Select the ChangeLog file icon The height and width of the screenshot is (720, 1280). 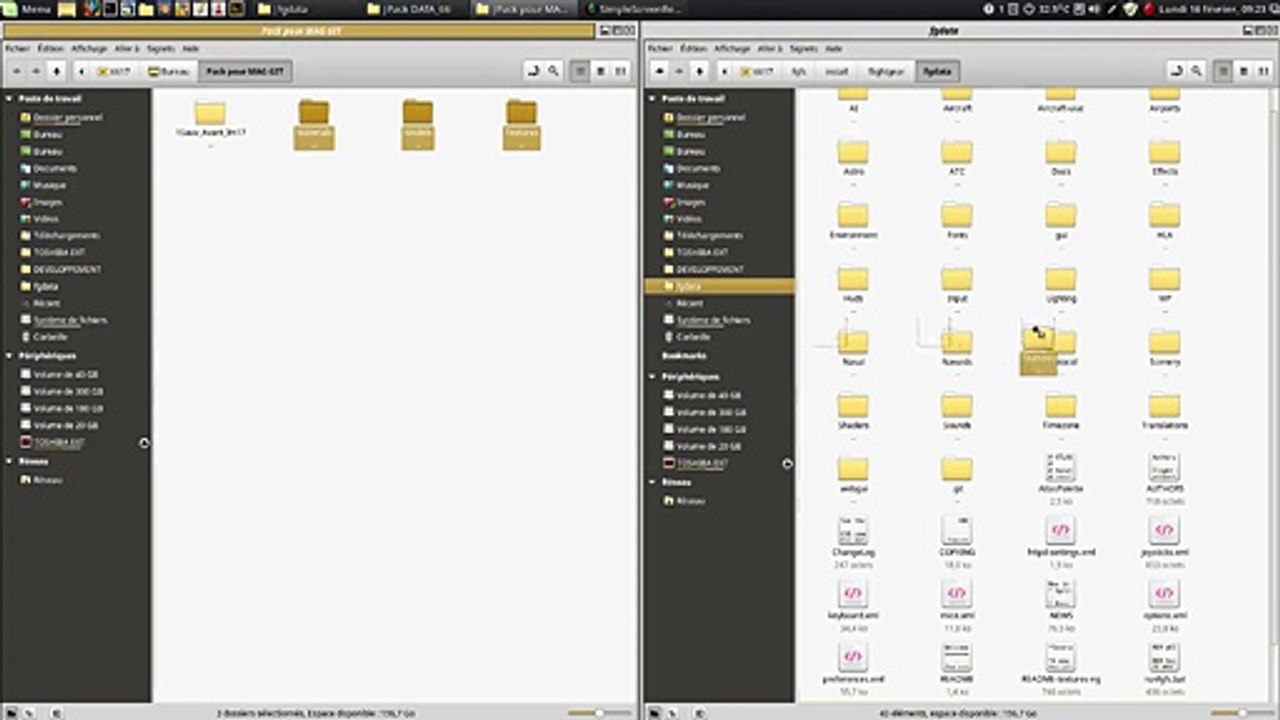tap(853, 531)
